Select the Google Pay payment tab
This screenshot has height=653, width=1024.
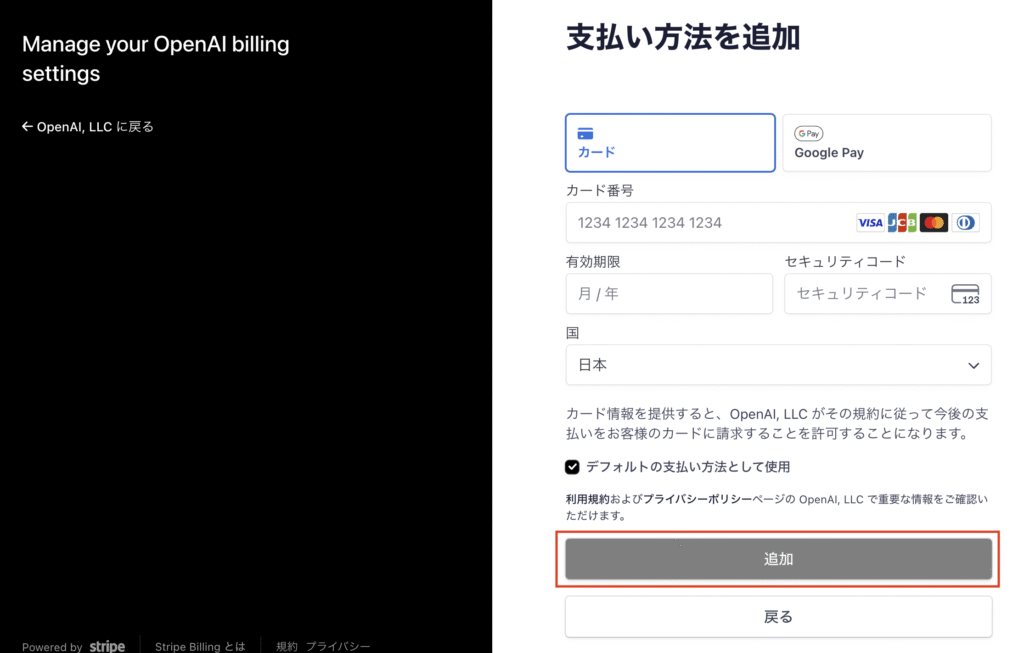click(887, 143)
